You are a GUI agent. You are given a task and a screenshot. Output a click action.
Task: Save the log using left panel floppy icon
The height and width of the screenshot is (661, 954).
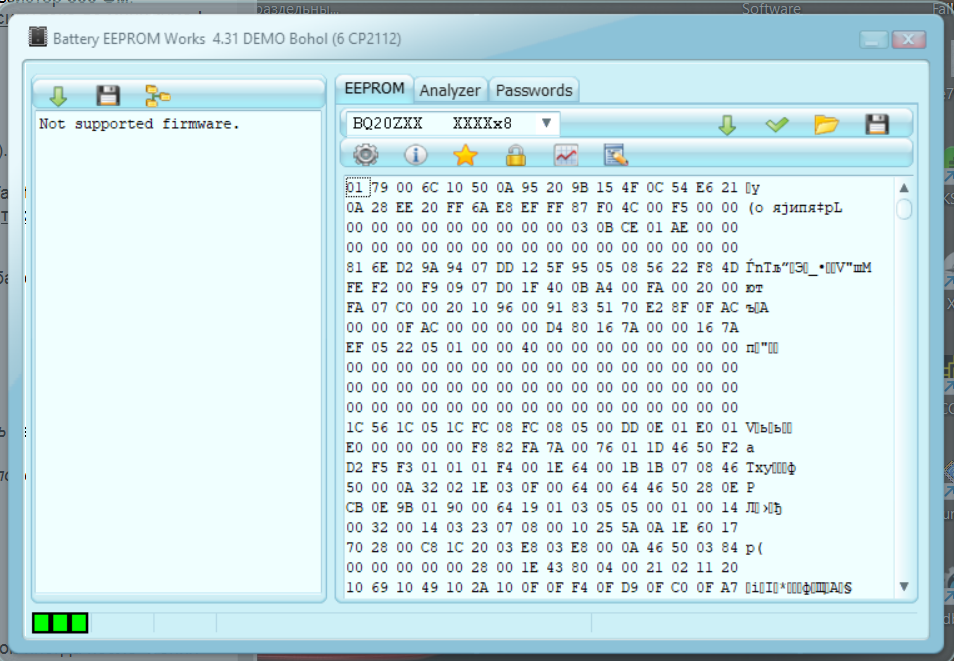pos(108,96)
